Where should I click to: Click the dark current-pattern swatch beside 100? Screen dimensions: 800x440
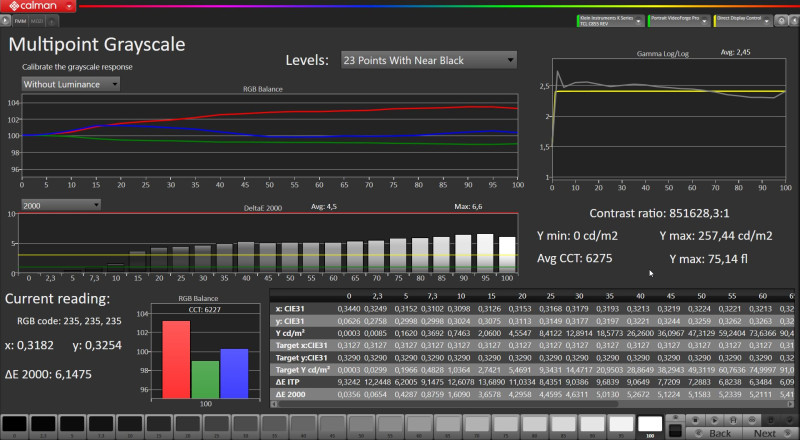675,431
